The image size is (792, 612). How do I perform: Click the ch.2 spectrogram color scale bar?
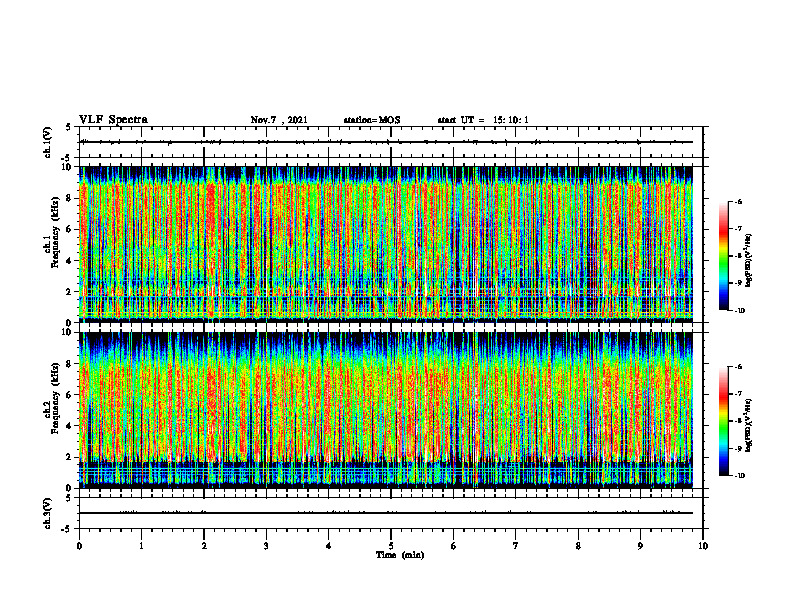click(x=723, y=421)
